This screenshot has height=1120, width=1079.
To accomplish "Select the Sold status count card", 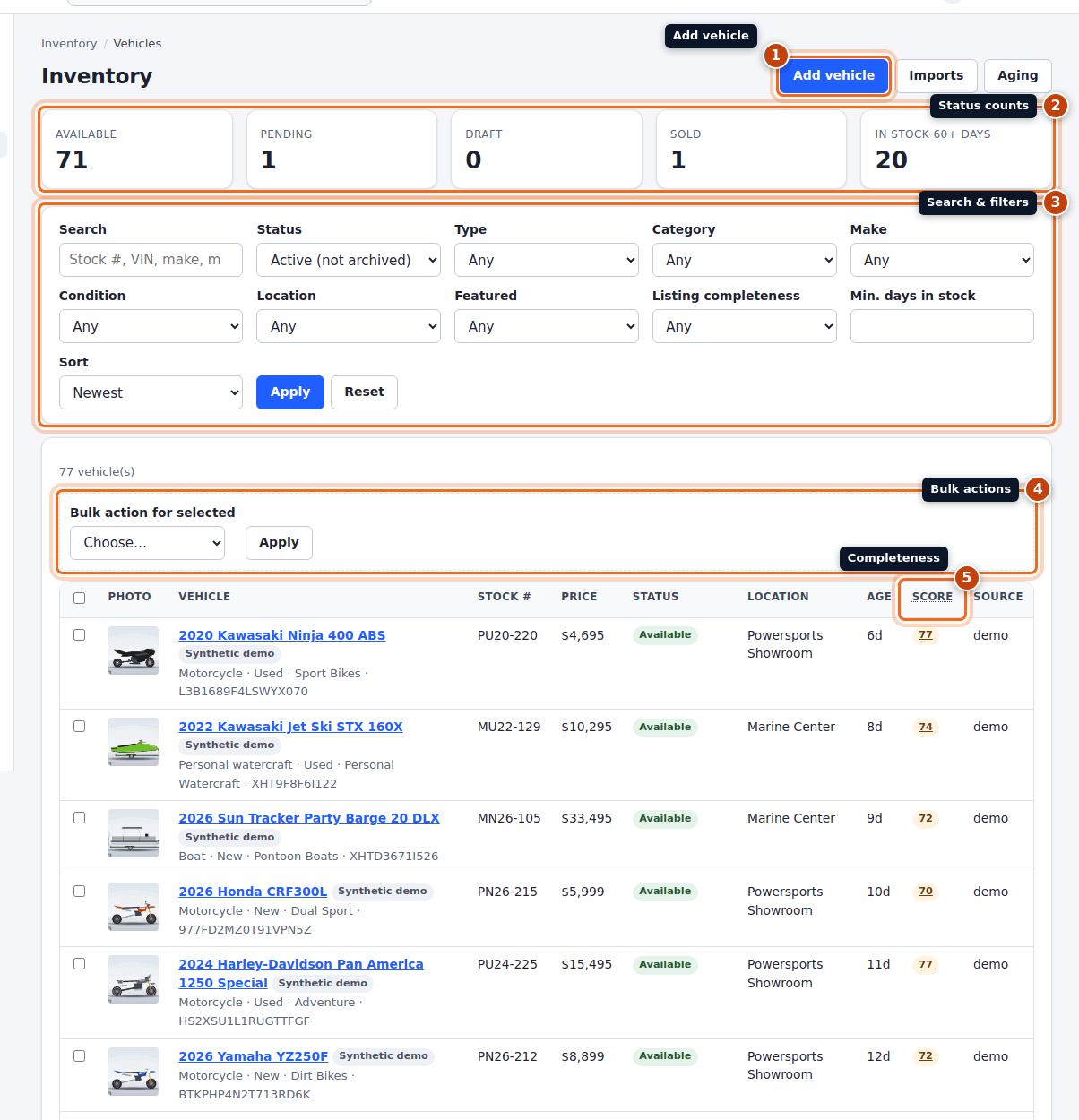I will (x=751, y=149).
